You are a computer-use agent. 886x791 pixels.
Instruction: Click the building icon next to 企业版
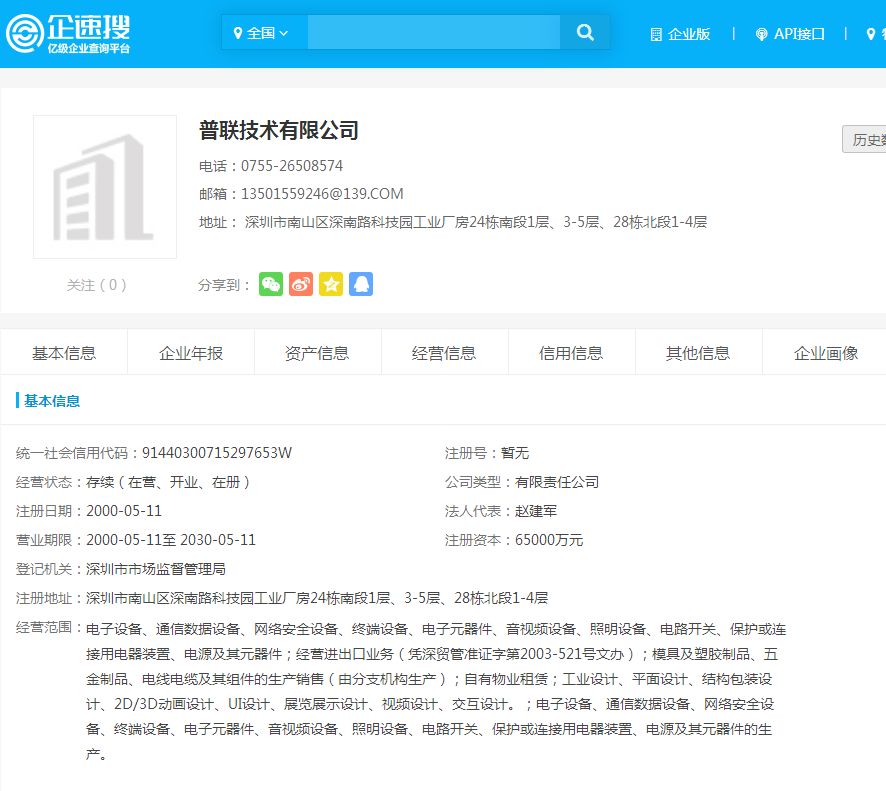pyautogui.click(x=654, y=33)
